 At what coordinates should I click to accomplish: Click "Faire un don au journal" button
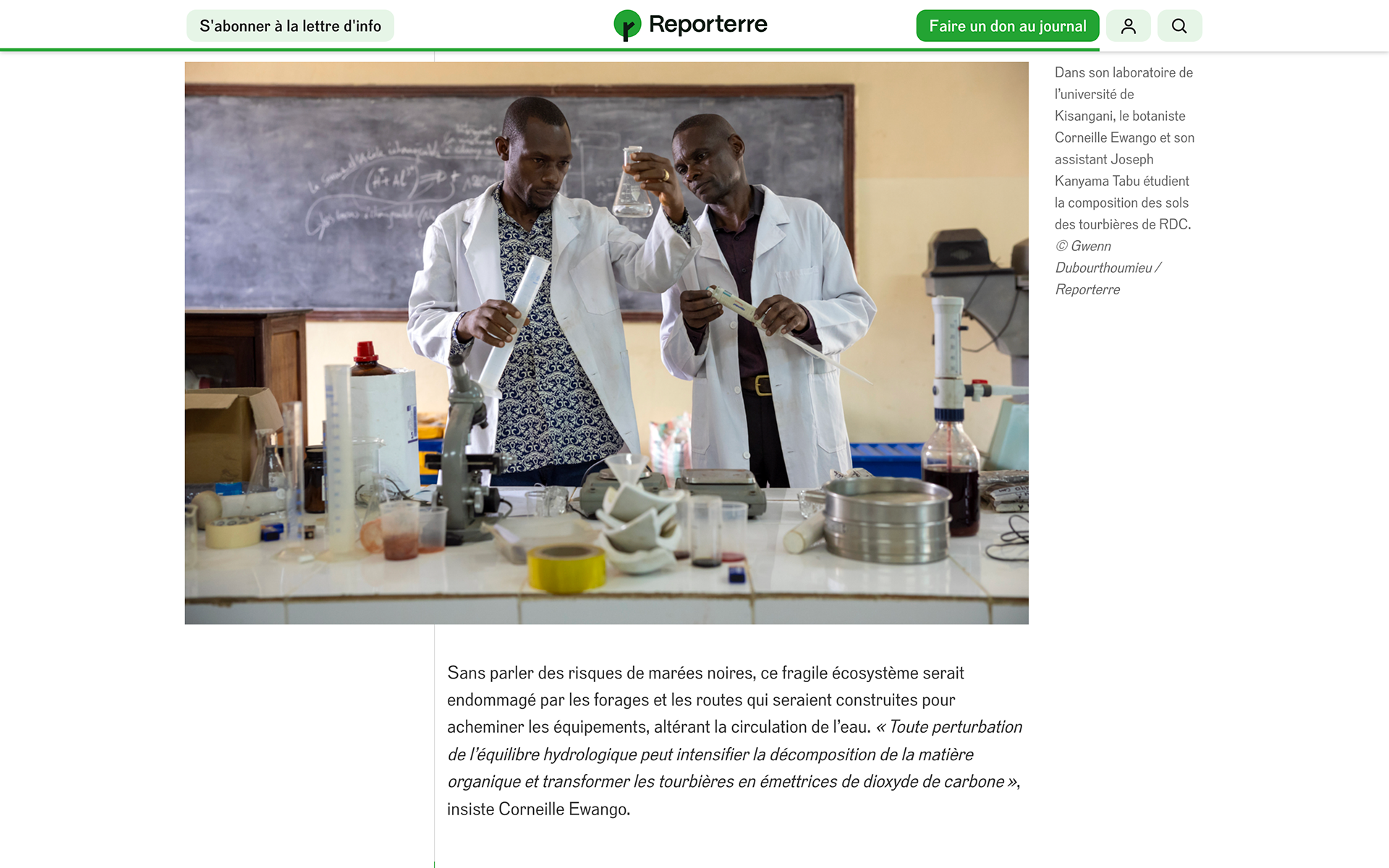(1007, 26)
